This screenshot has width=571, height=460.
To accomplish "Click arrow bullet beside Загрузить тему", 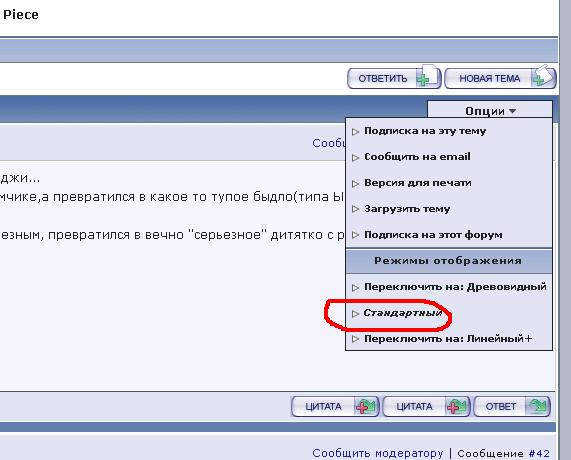I will click(x=355, y=209).
